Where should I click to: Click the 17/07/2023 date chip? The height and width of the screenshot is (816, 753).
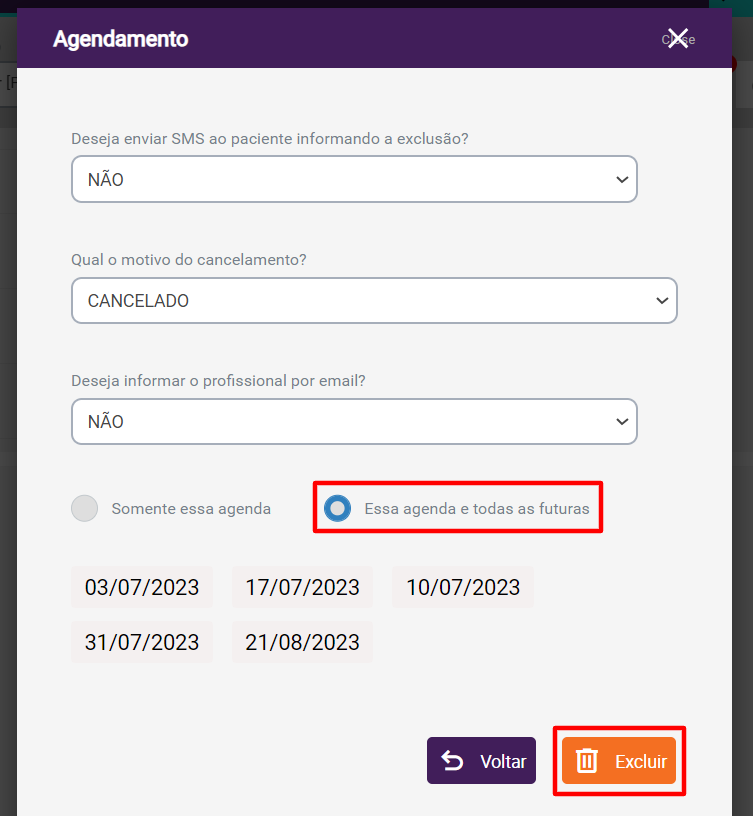pyautogui.click(x=302, y=587)
